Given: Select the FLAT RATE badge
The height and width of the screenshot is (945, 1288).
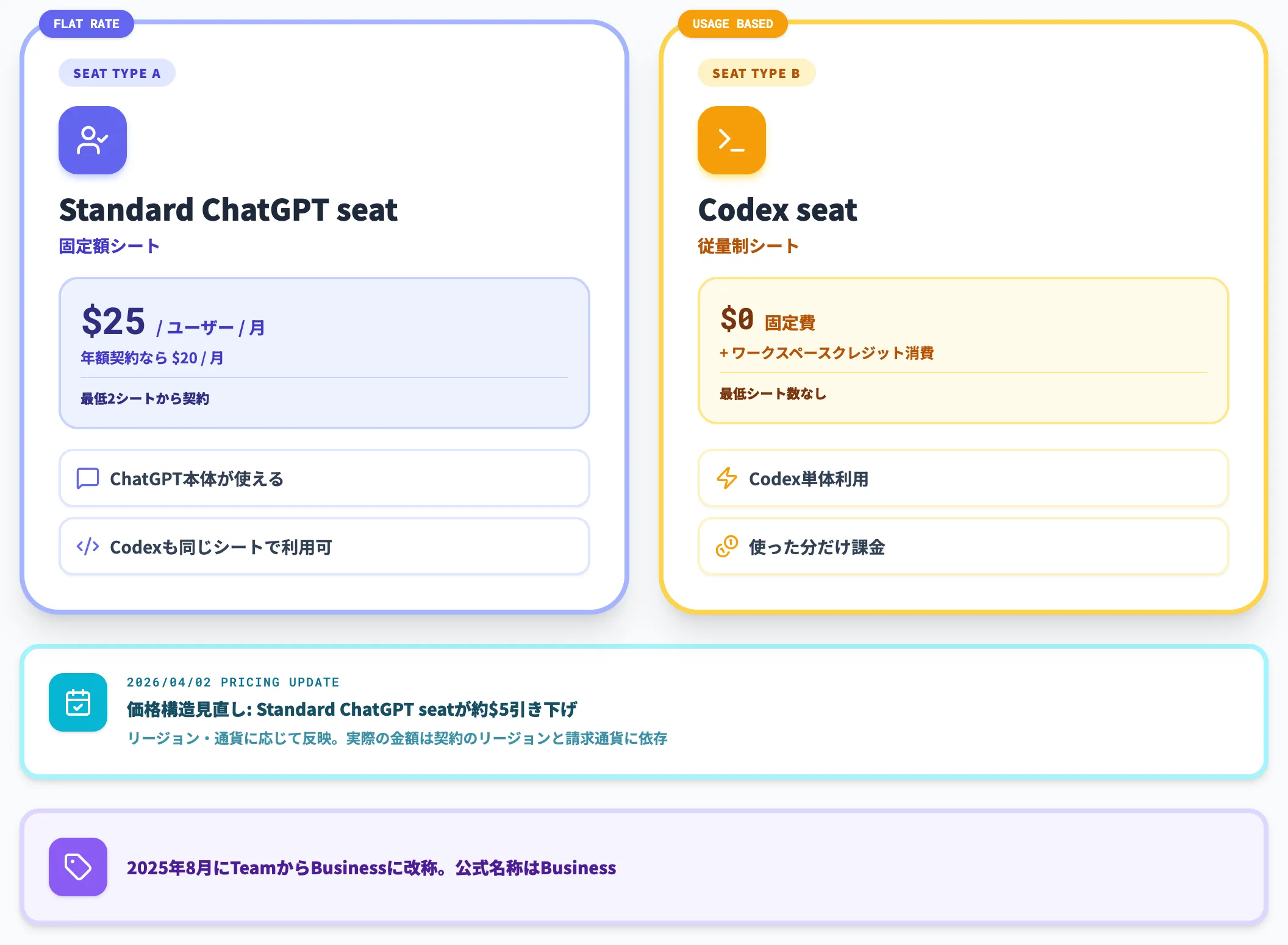Looking at the screenshot, I should pos(87,24).
